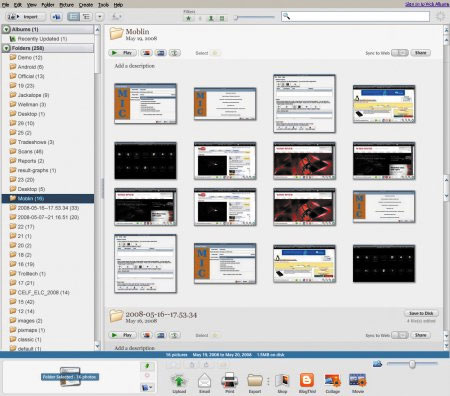The height and width of the screenshot is (396, 450).
Task: Click the Collage icon in bottom toolbar
Action: click(x=332, y=380)
